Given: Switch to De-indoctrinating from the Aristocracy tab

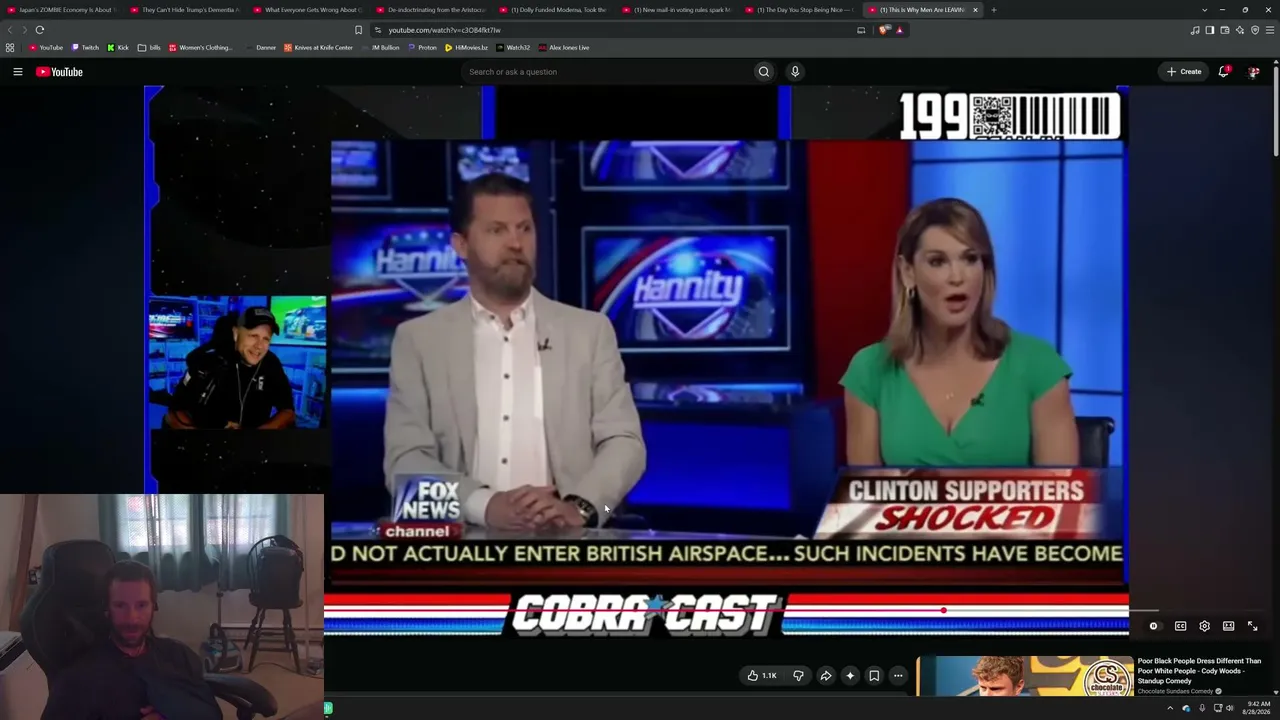Looking at the screenshot, I should pyautogui.click(x=432, y=10).
